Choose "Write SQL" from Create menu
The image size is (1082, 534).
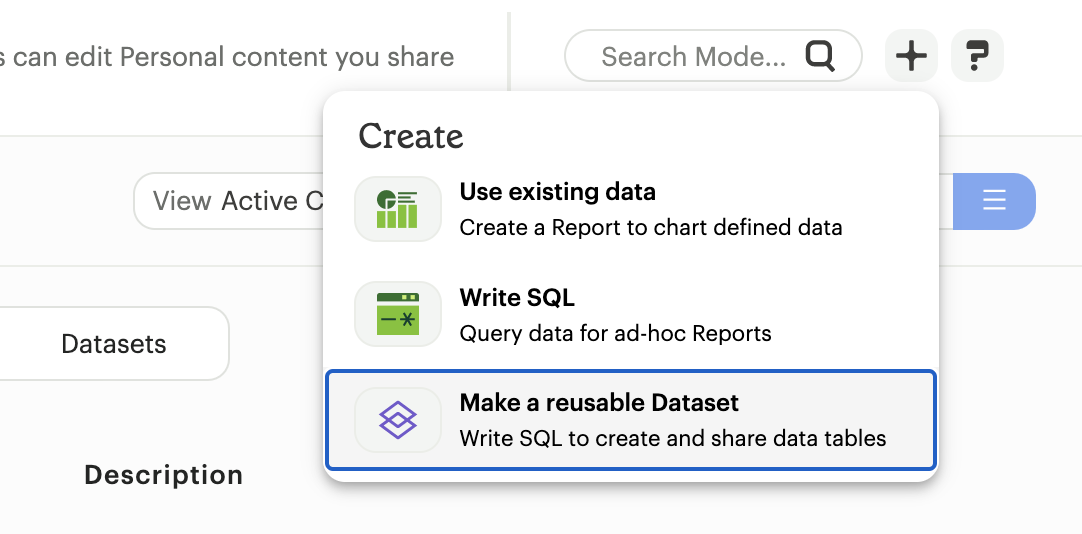tap(517, 298)
